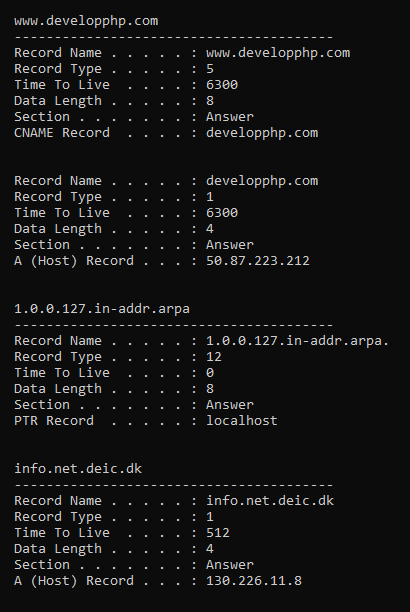Click the PTR Record label
The width and height of the screenshot is (410, 612).
[54, 421]
